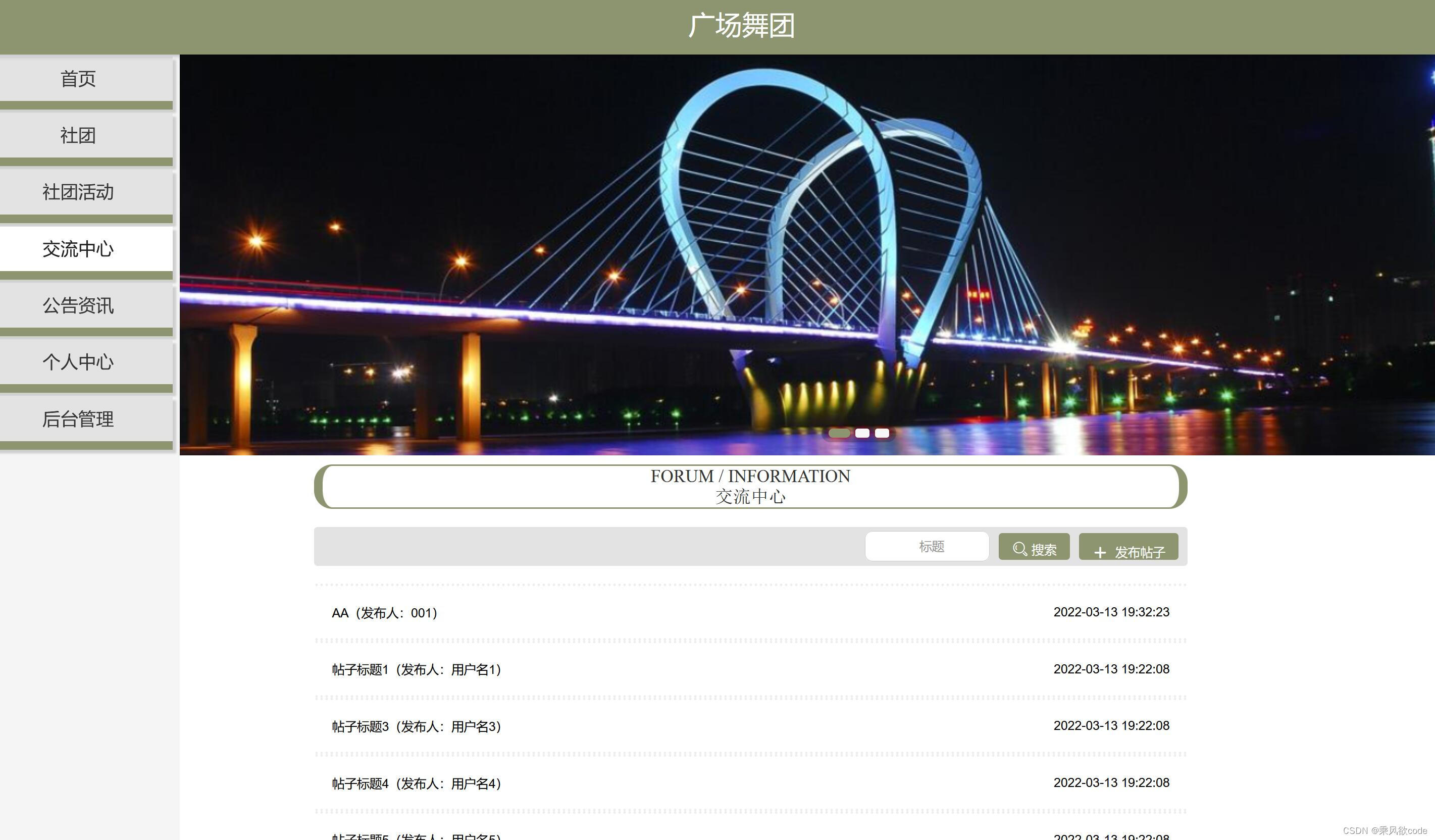
Task: Switch to the second carousel indicator
Action: 862,434
